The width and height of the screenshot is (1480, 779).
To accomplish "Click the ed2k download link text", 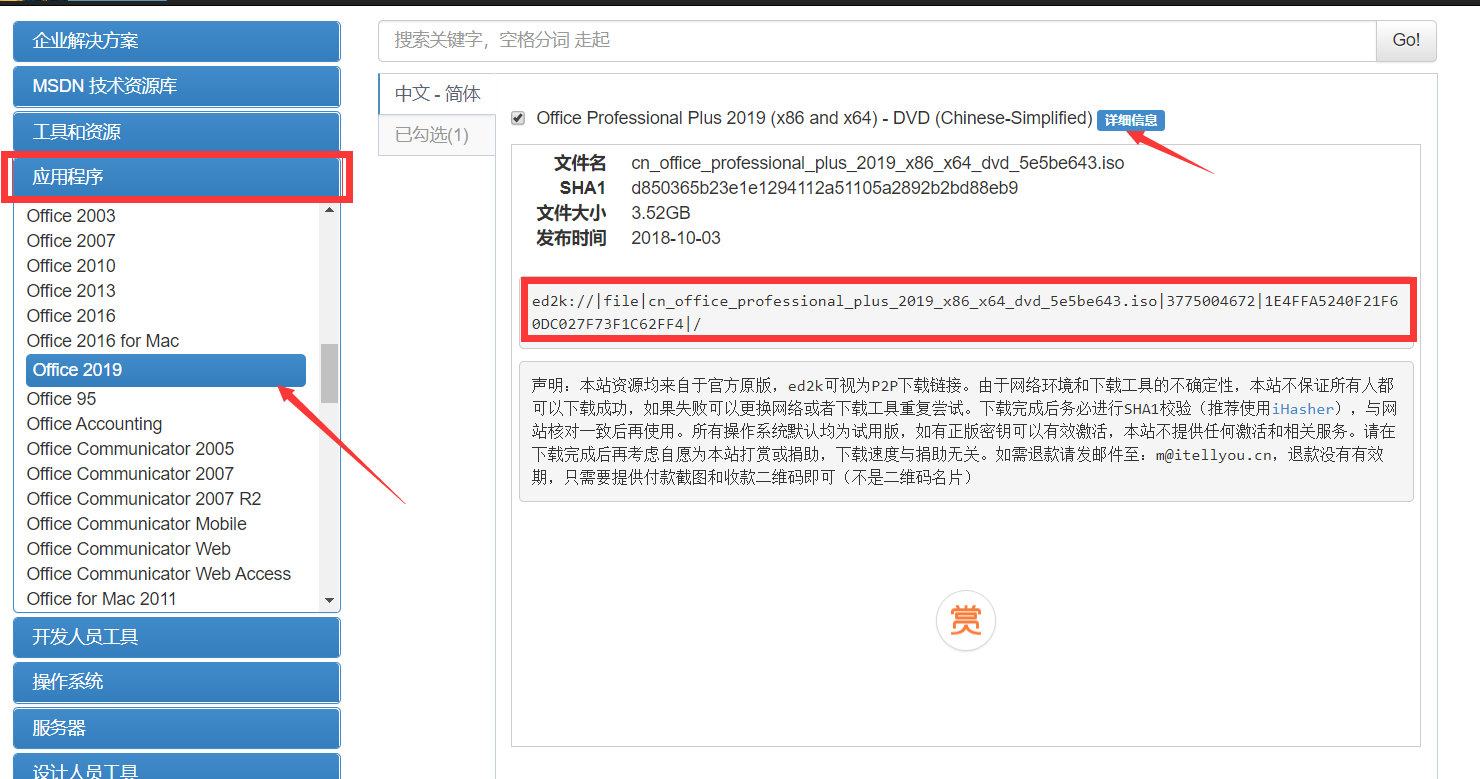I will 965,312.
